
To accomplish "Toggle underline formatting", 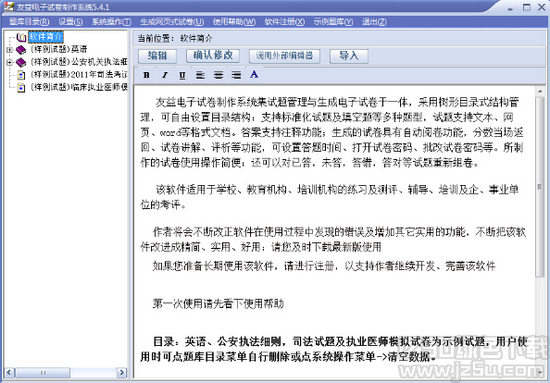I will point(182,75).
